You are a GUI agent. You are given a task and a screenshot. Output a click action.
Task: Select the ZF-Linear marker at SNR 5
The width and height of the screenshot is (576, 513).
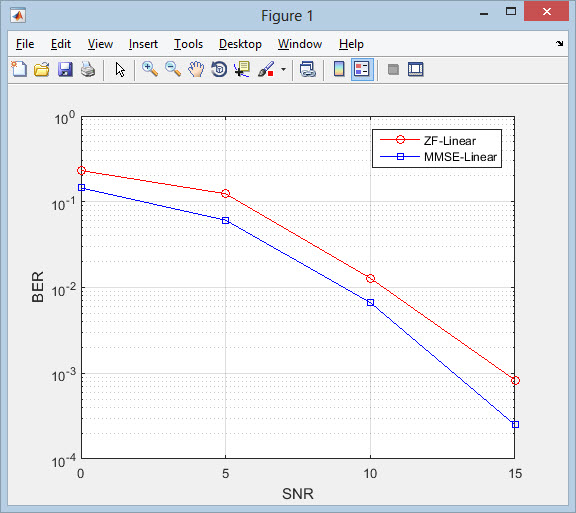226,193
